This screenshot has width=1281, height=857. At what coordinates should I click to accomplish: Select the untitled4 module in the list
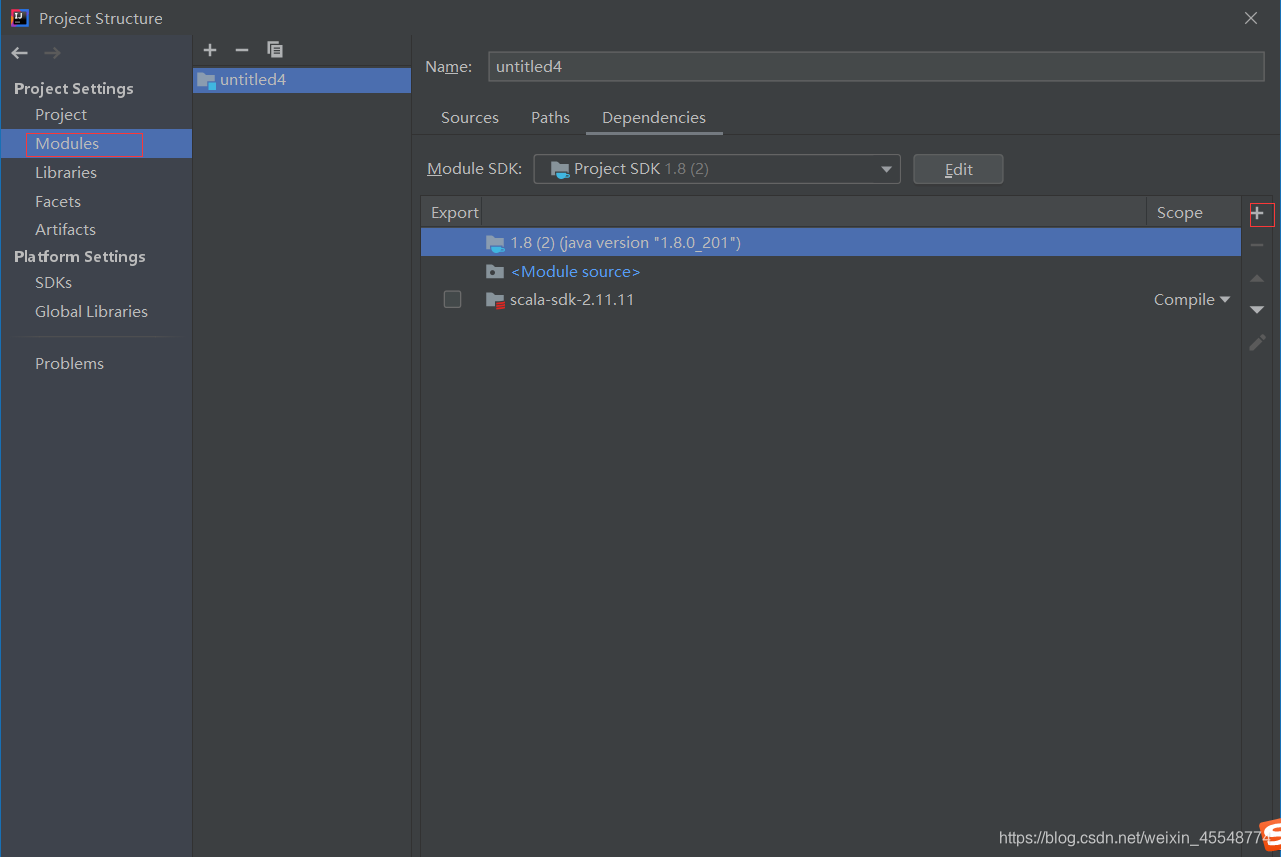pyautogui.click(x=302, y=80)
